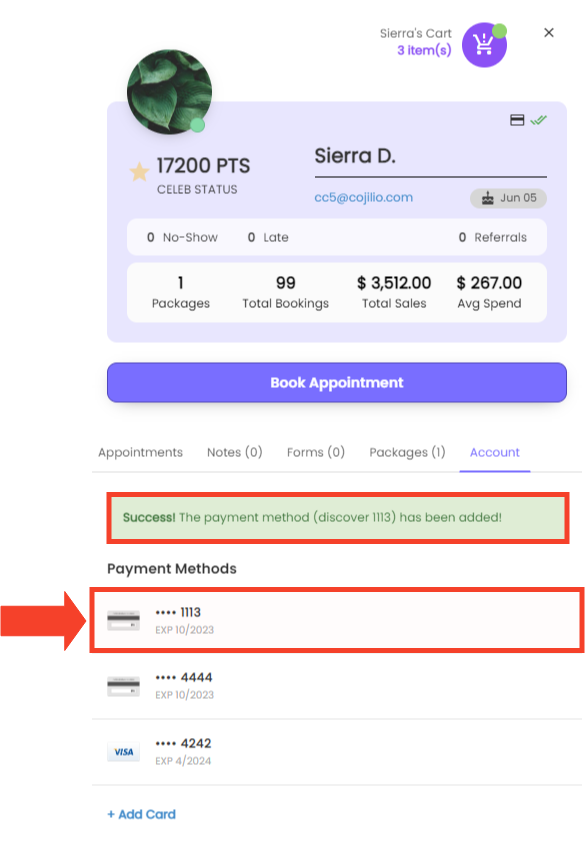
Task: Open the leaf profile avatar picture
Action: point(169,92)
